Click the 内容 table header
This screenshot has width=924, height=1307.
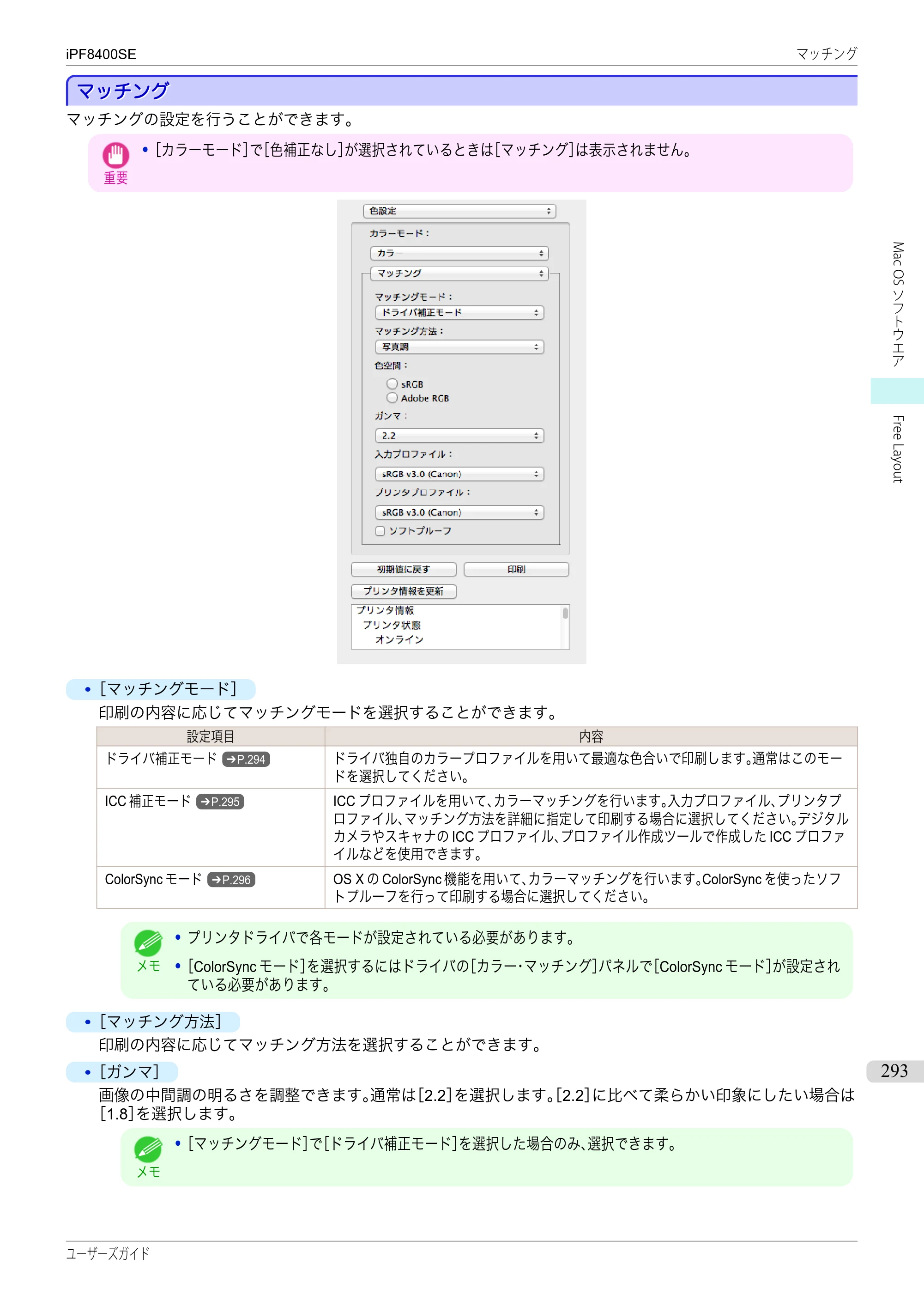[591, 736]
